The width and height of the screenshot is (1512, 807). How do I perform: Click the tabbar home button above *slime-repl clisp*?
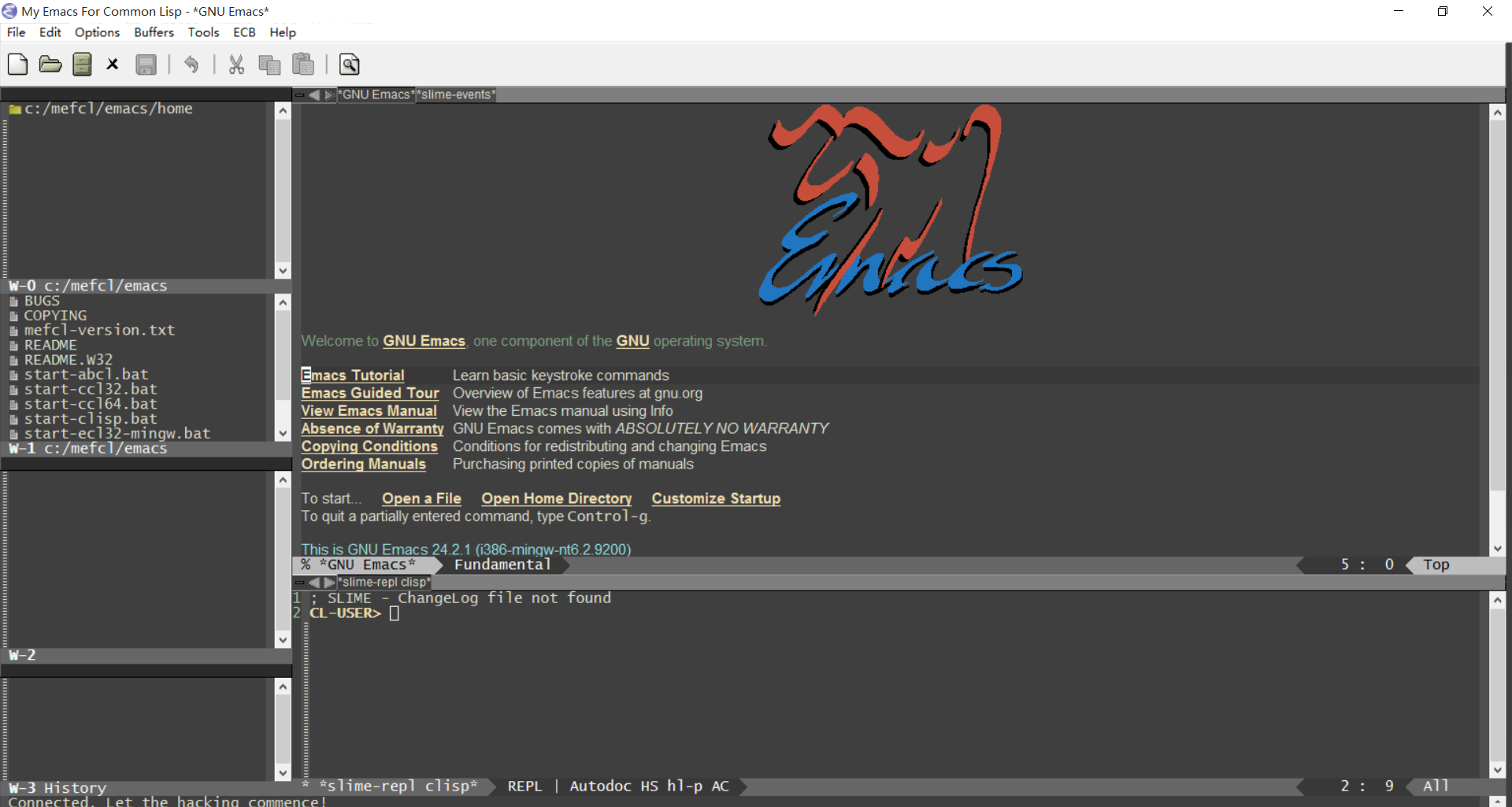click(299, 583)
